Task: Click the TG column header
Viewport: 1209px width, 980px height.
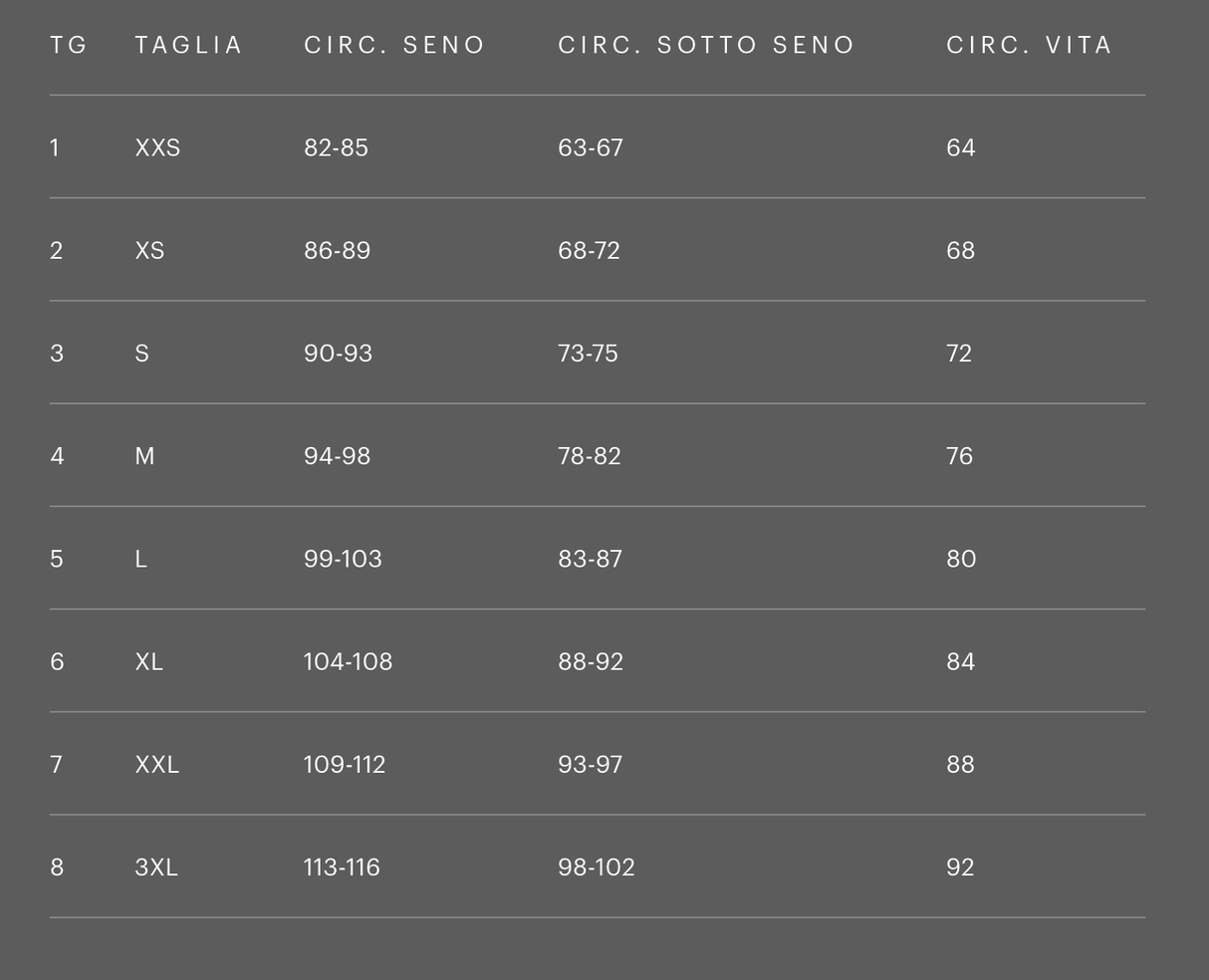Action: coord(69,45)
